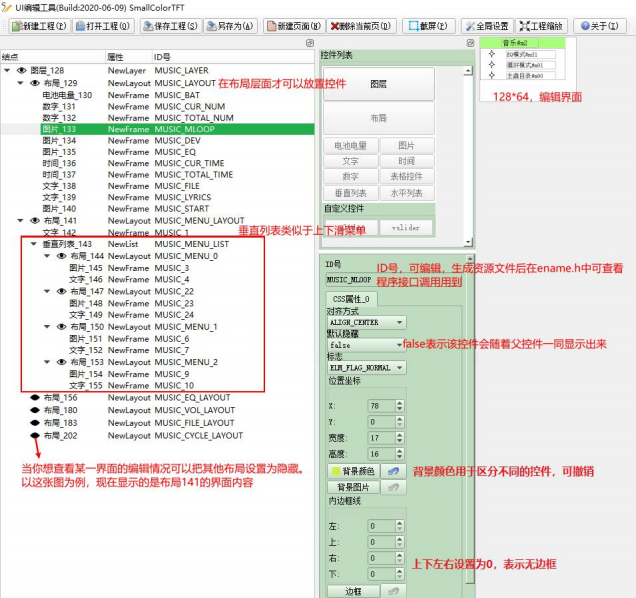
Task: Click 工程缩放 project zoom button
Action: [541, 26]
